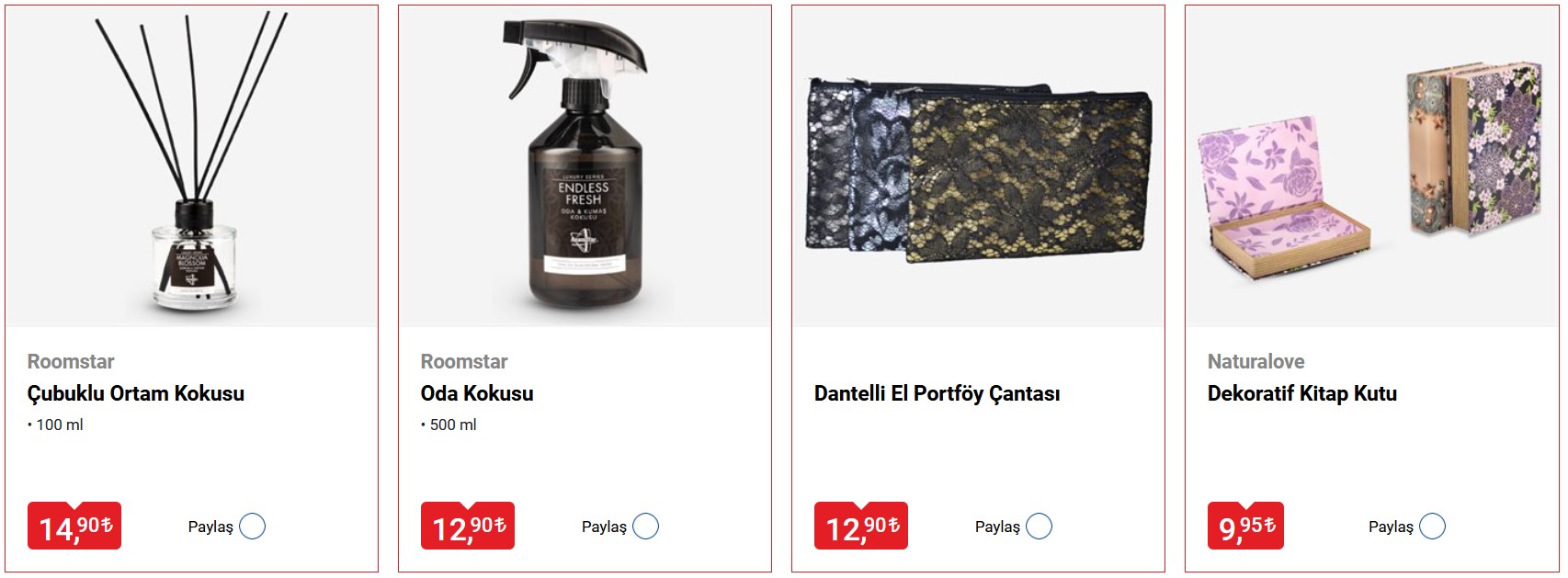Open the Çubuklu Ortam Kokusu product title
The width and height of the screenshot is (1568, 578).
point(136,393)
